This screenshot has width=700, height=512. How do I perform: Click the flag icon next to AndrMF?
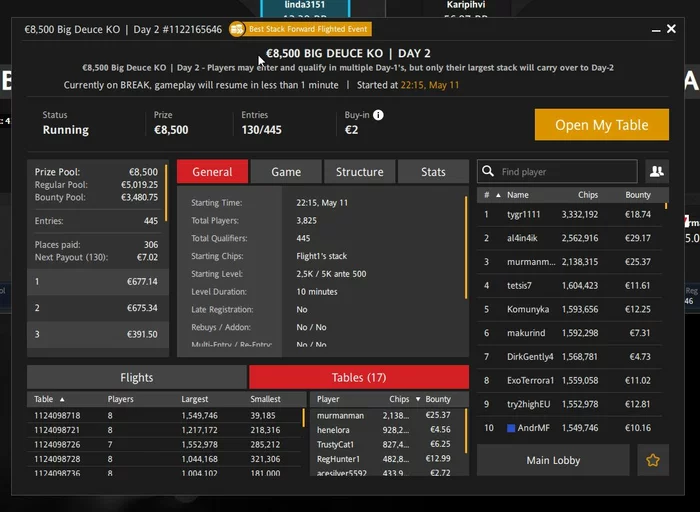(511, 428)
